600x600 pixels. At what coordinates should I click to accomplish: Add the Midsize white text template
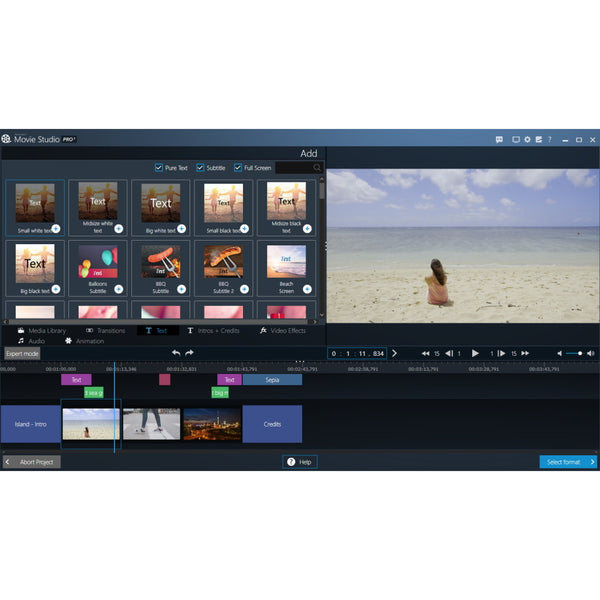[x=119, y=229]
